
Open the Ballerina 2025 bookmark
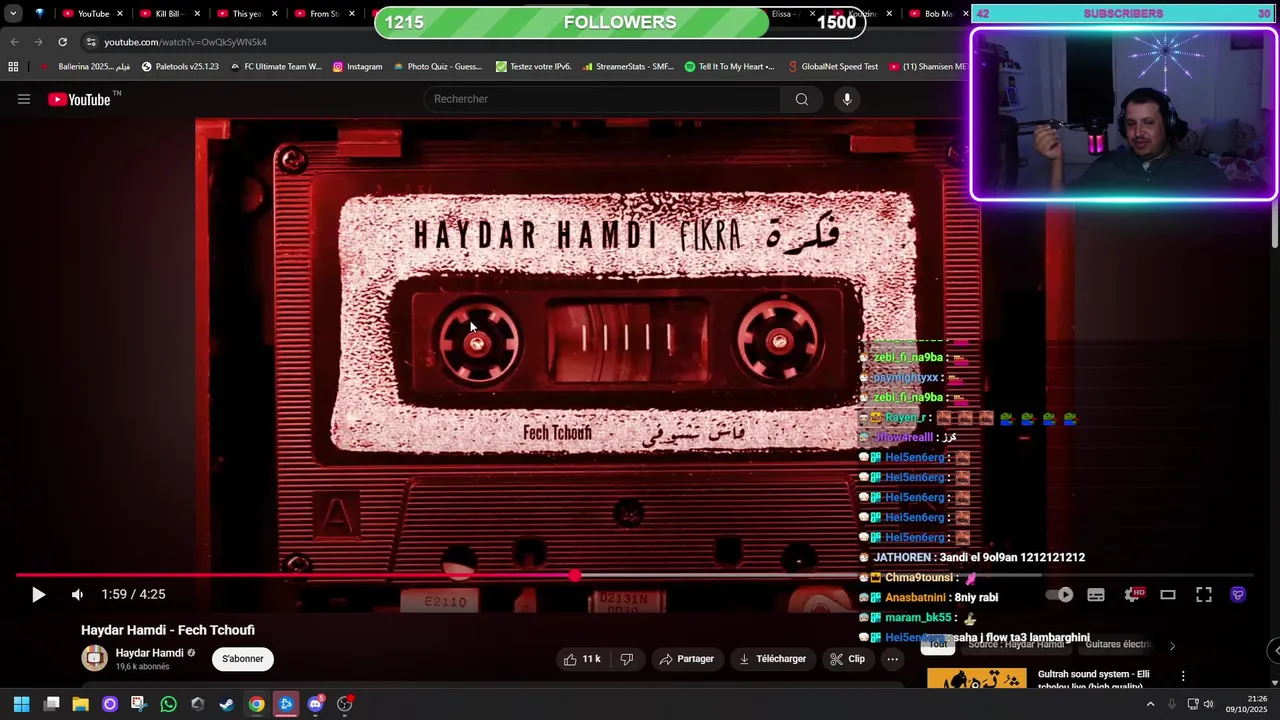(85, 67)
